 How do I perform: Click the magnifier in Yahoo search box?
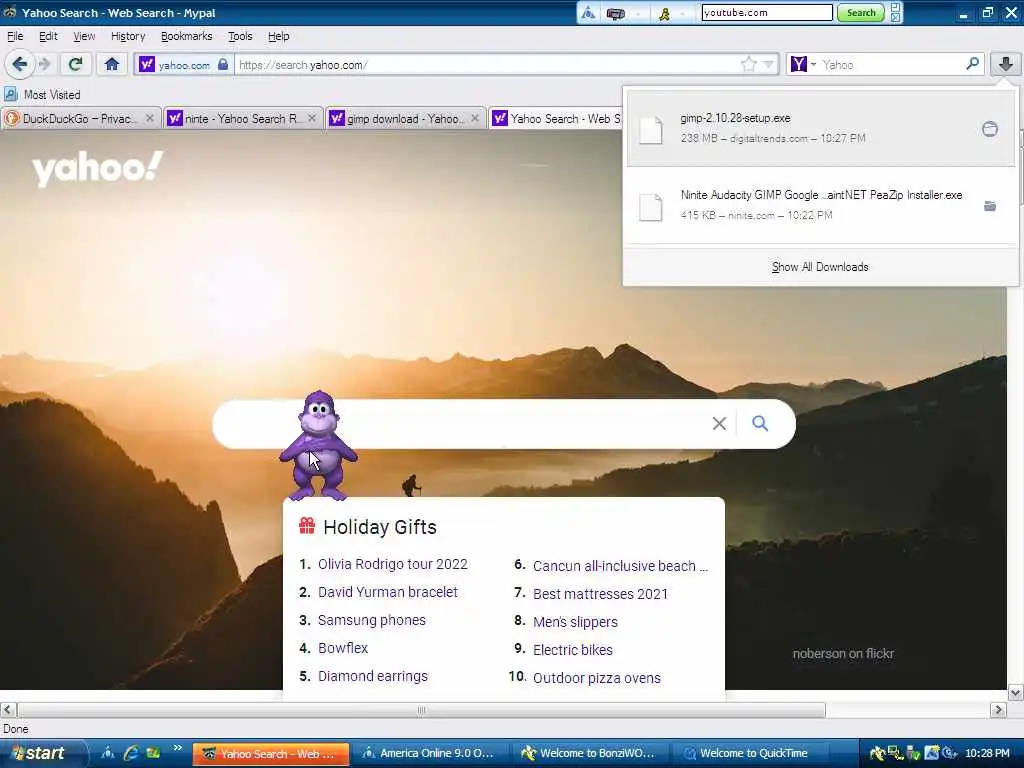click(x=972, y=64)
